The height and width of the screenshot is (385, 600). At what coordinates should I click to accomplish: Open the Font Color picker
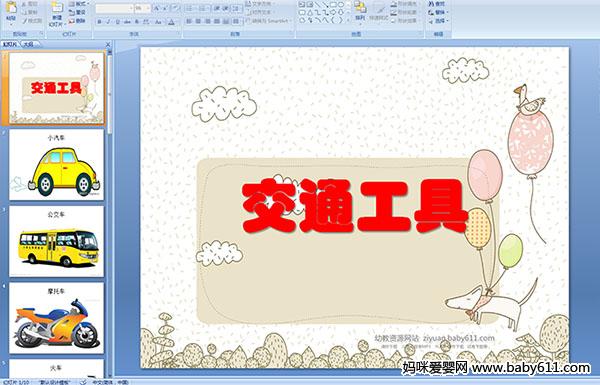[x=172, y=22]
